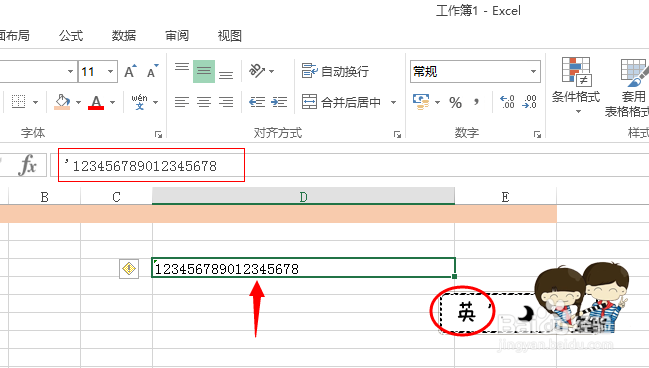The image size is (649, 368).
Task: Click moon icon on IME bar
Action: pyautogui.click(x=525, y=313)
